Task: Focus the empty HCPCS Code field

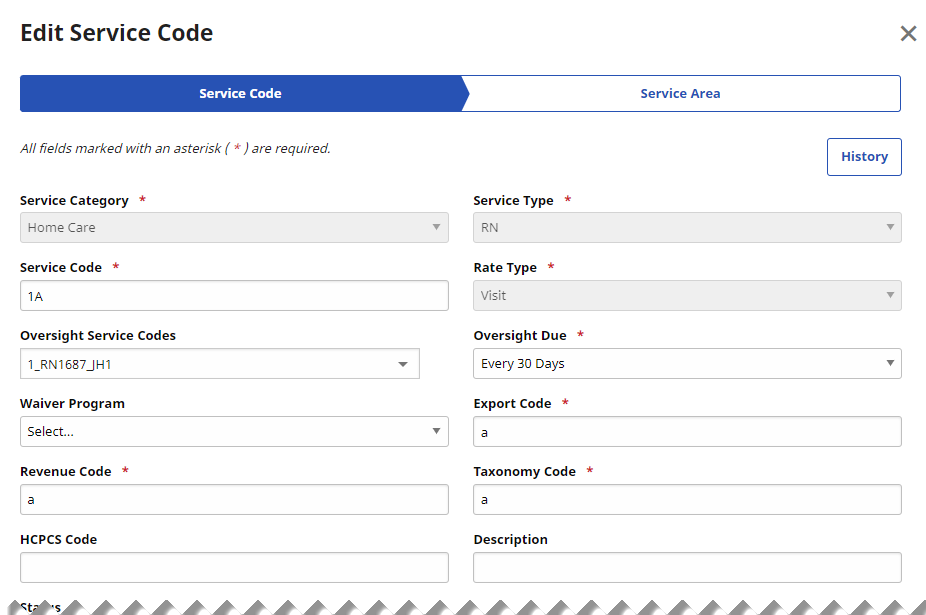Action: coord(234,567)
